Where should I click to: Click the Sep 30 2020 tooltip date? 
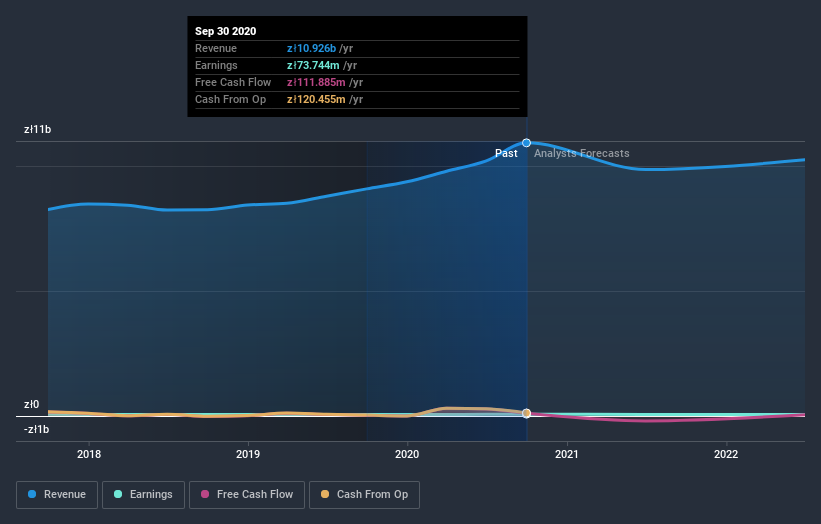click(226, 31)
